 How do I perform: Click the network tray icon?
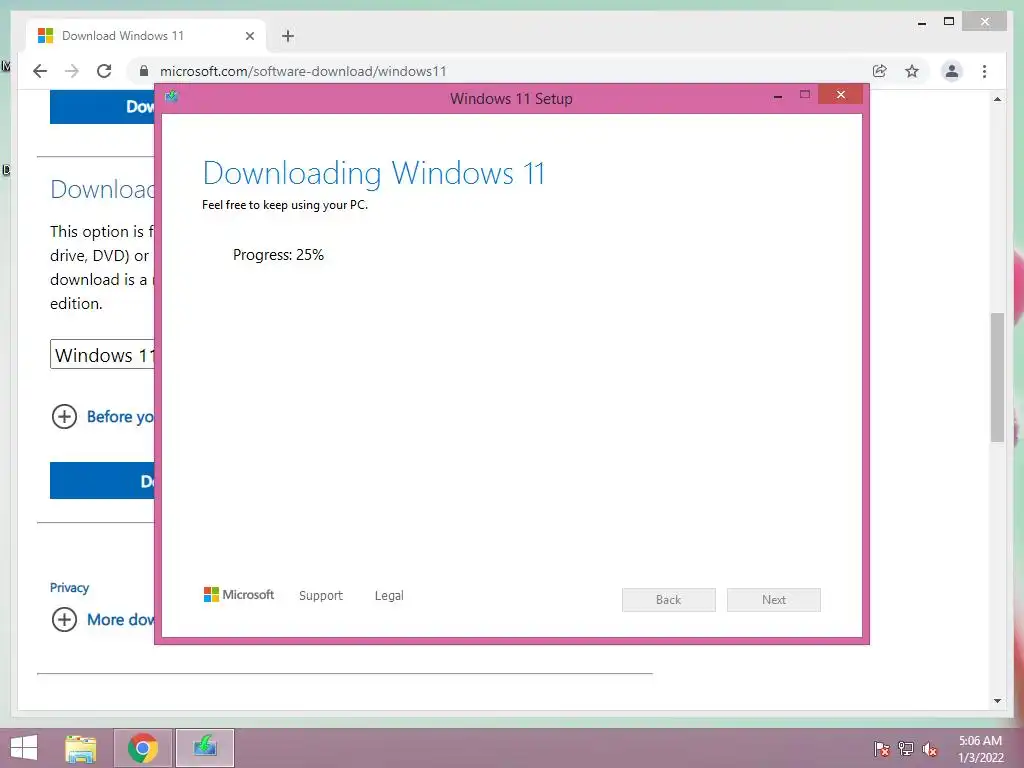coord(906,748)
